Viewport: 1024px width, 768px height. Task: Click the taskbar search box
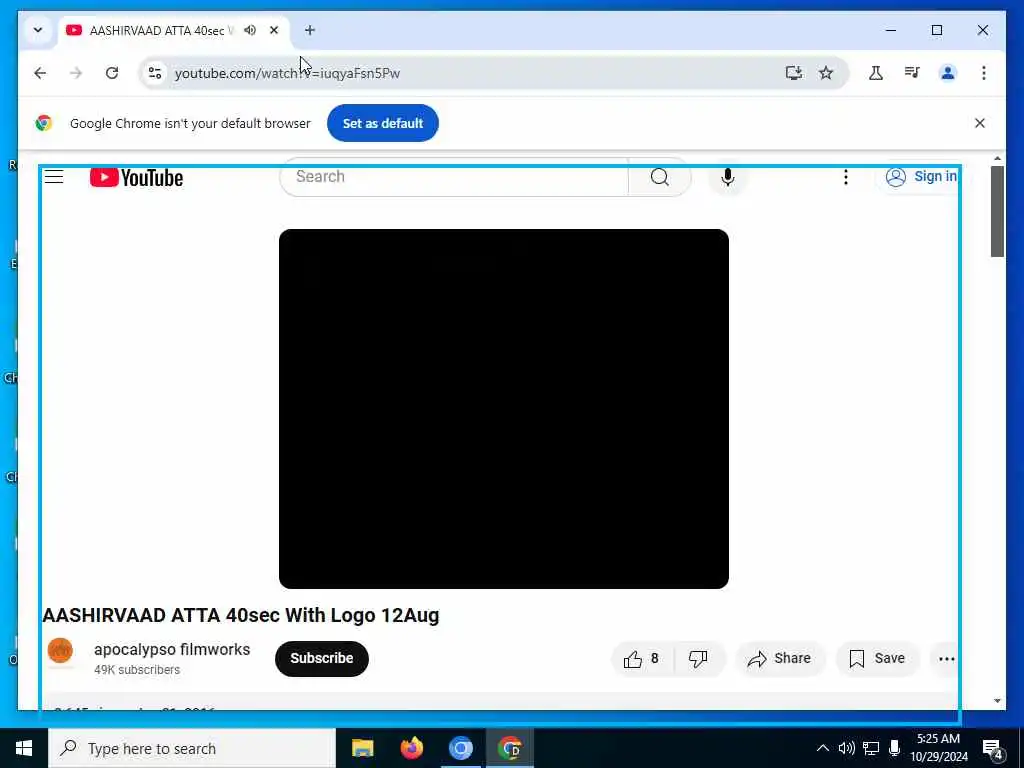click(192, 748)
